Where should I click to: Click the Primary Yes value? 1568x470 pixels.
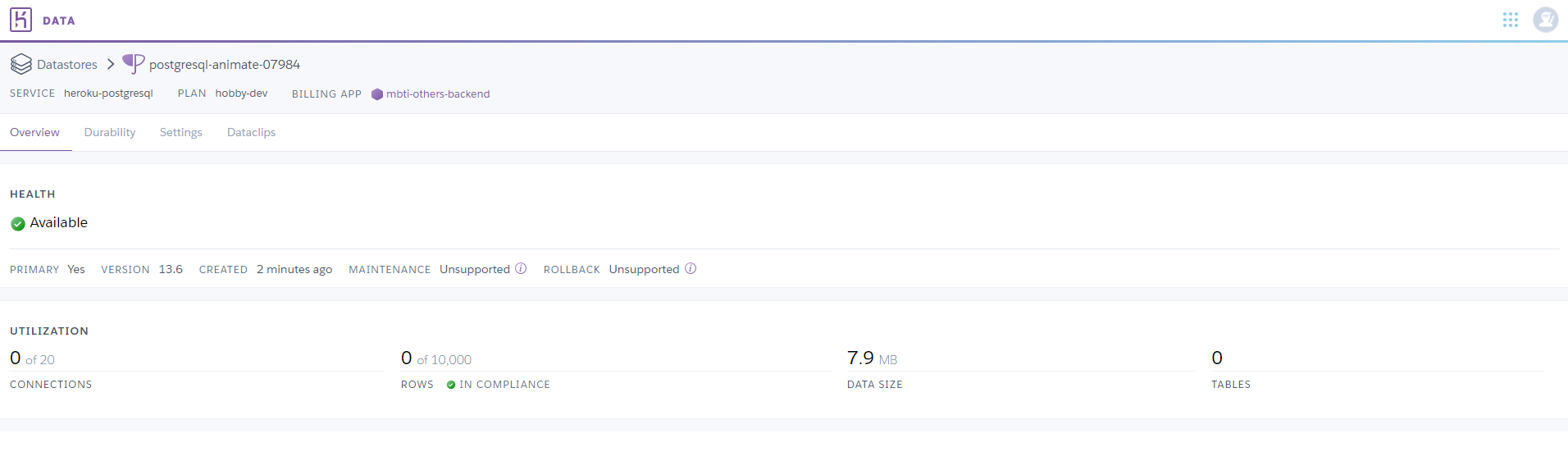pos(76,269)
